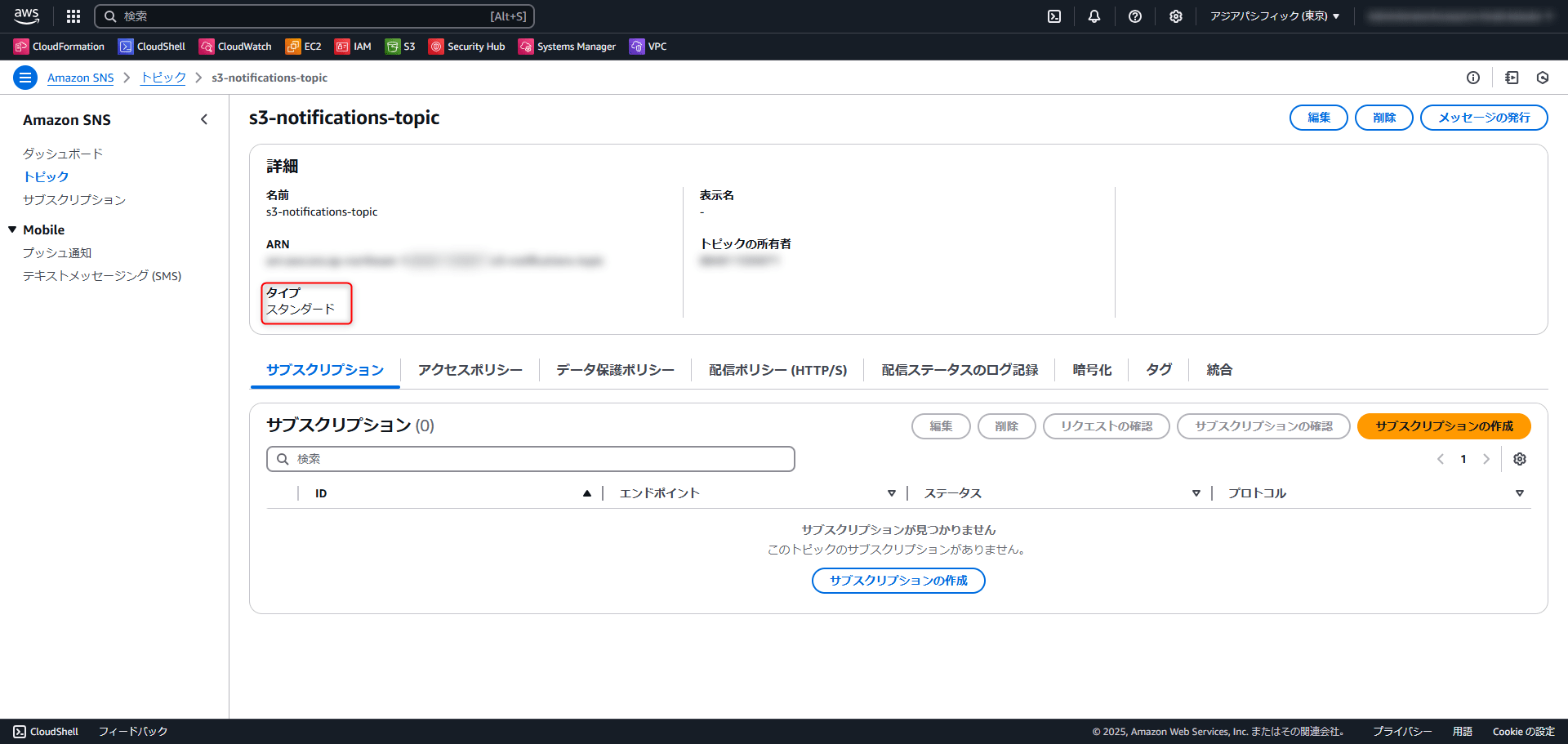Viewport: 1568px width, 744px height.
Task: Click the subscriptions panel 編集 button
Action: pos(941,426)
